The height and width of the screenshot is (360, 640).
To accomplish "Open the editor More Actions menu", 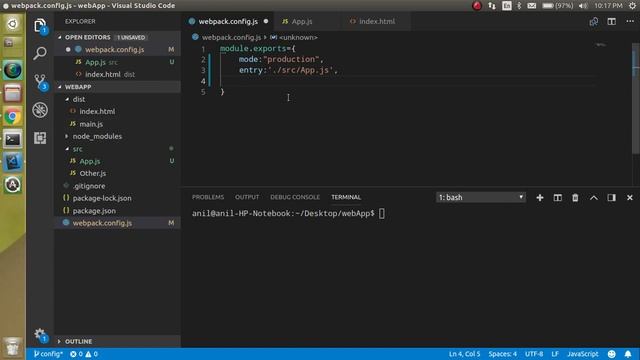I will [x=630, y=21].
